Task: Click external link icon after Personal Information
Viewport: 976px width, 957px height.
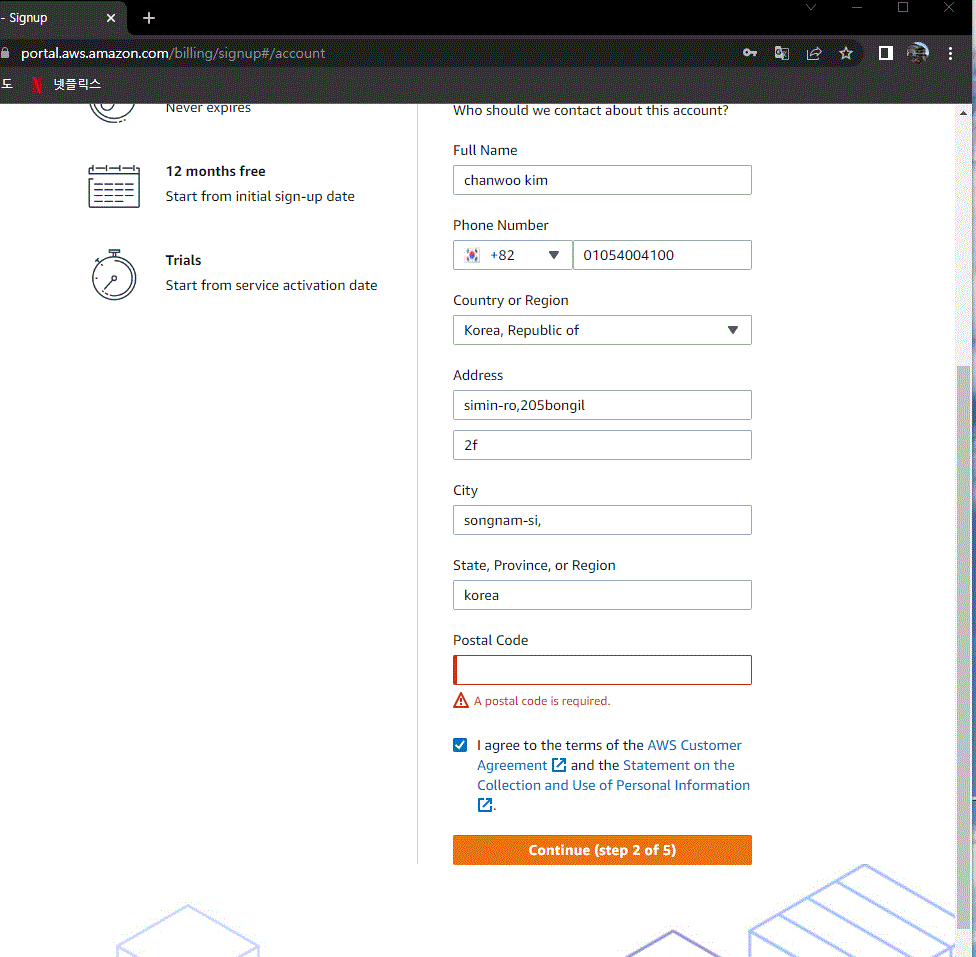Action: [484, 804]
